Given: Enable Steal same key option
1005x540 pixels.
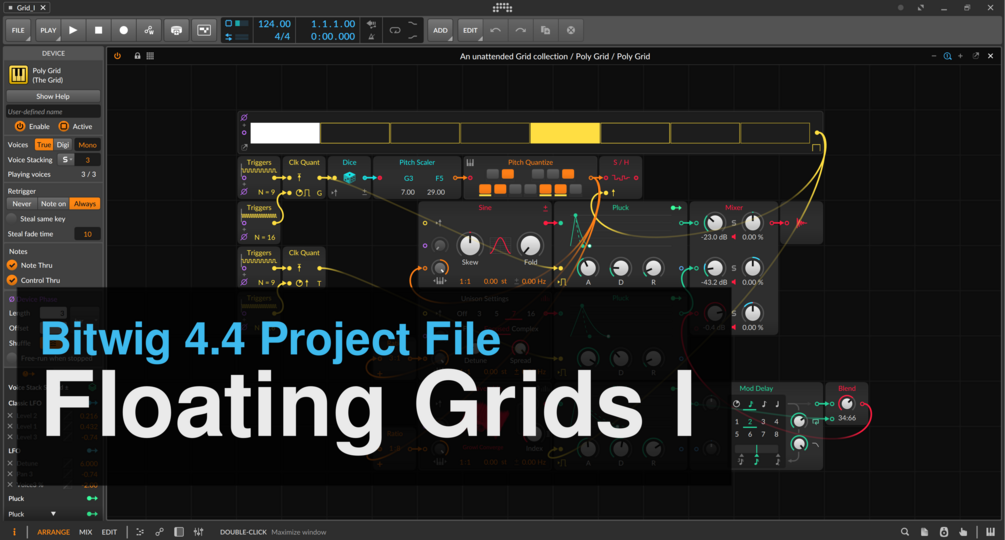Looking at the screenshot, I should (12, 218).
